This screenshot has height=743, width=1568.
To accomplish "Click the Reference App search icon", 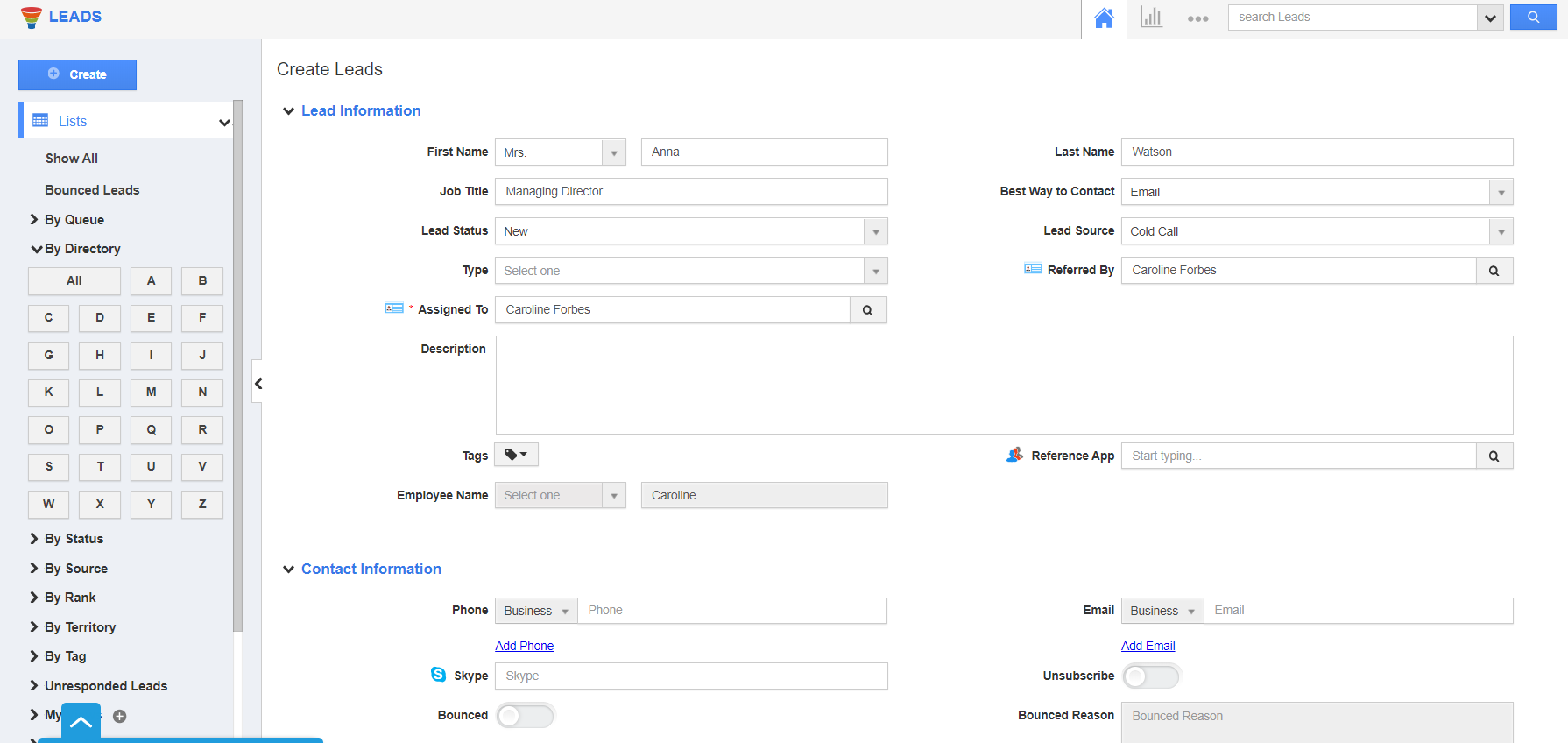I will [x=1494, y=456].
